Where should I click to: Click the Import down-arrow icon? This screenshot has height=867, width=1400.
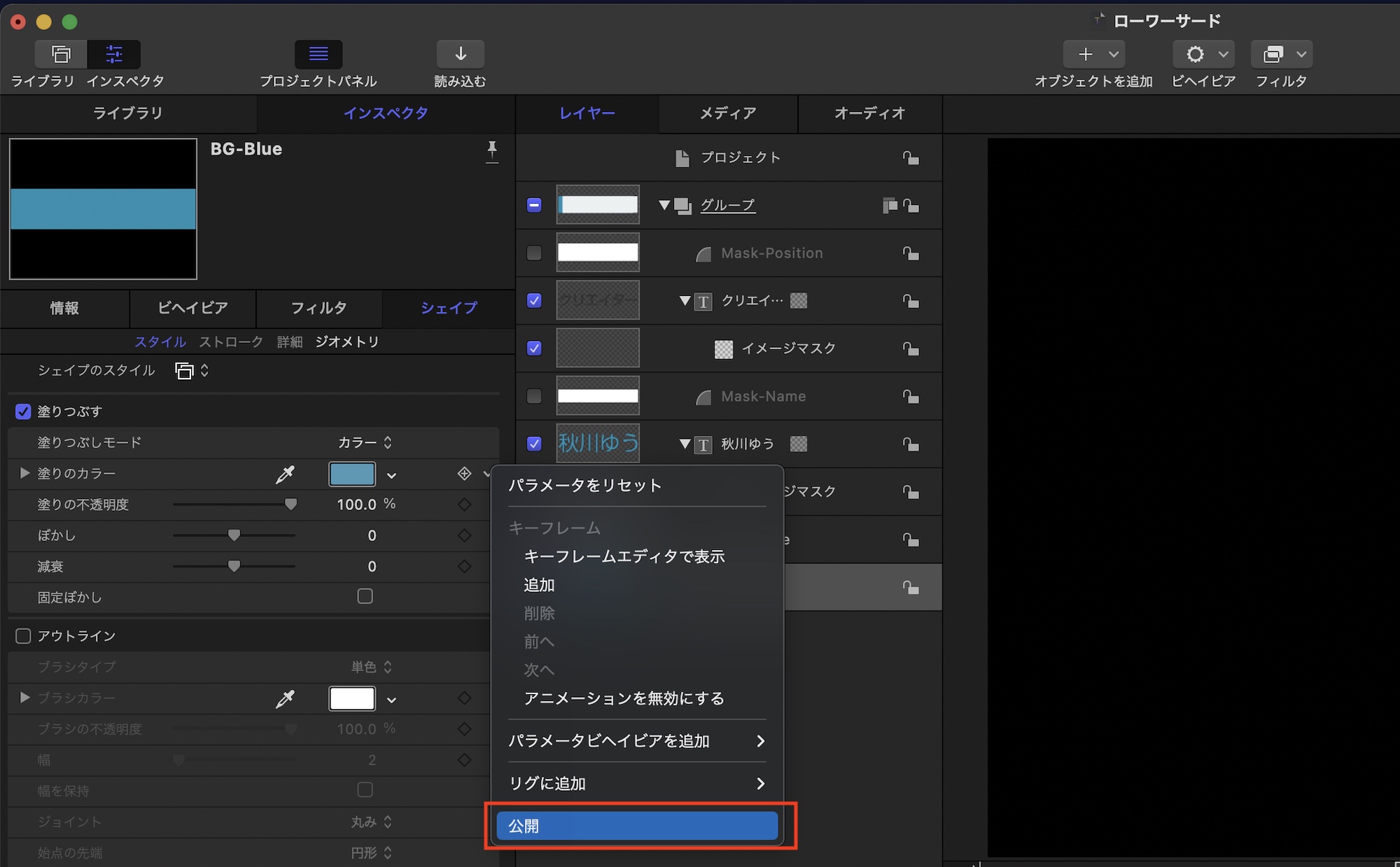(460, 55)
